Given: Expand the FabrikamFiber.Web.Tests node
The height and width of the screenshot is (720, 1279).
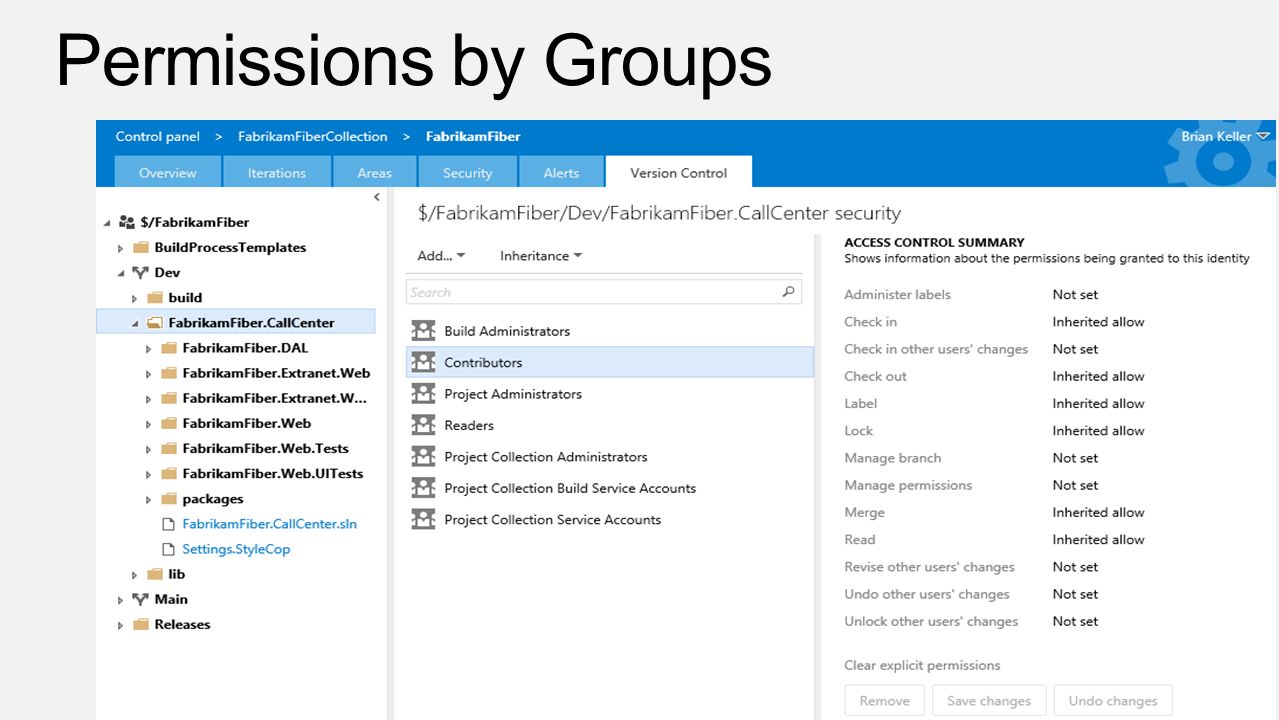Looking at the screenshot, I should [x=148, y=449].
